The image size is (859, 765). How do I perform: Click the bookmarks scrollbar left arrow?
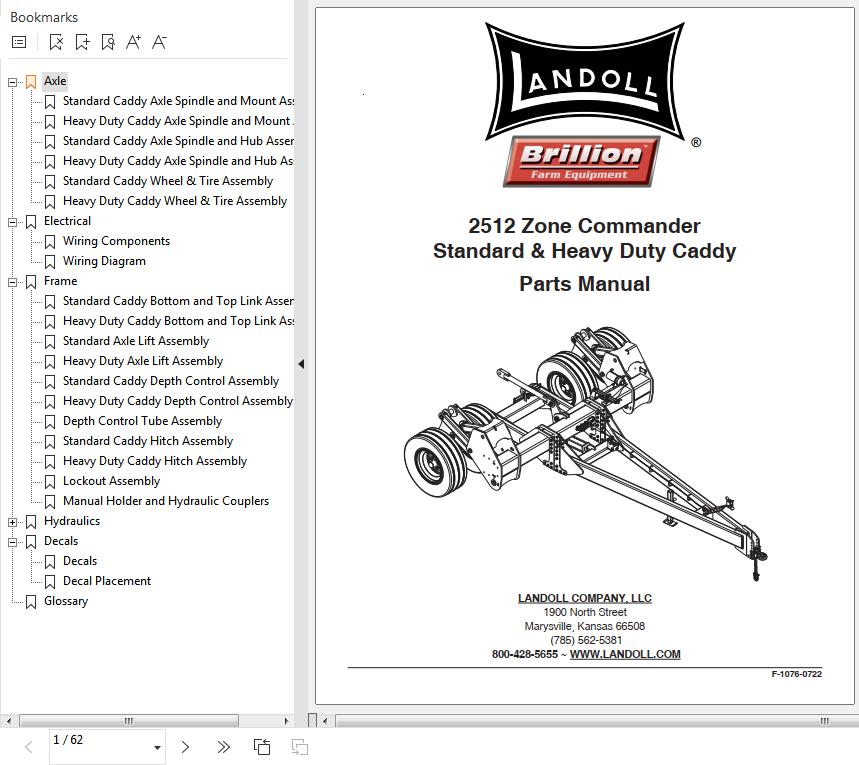(x=8, y=721)
